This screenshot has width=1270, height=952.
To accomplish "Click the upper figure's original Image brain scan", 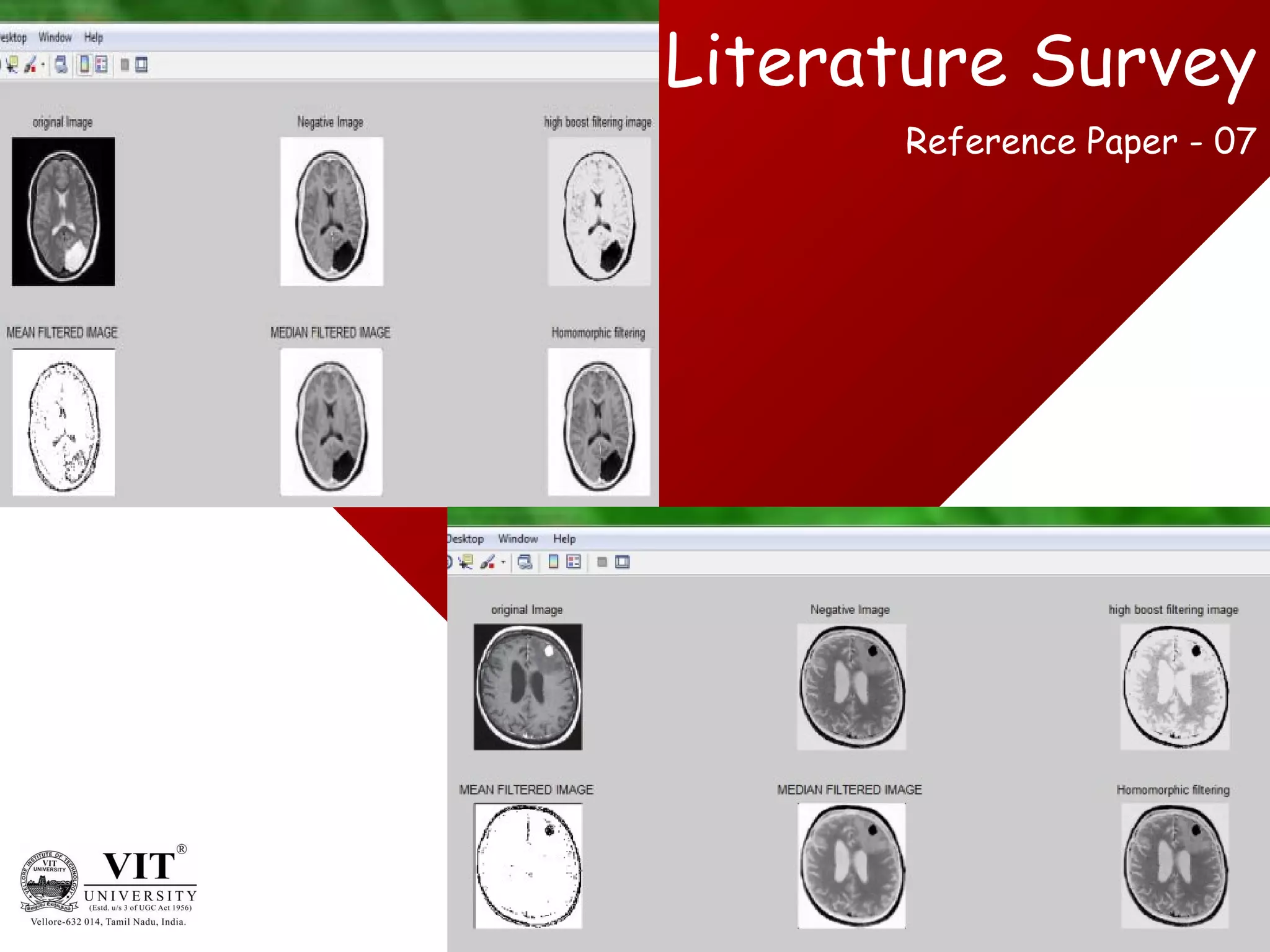I will [63, 211].
